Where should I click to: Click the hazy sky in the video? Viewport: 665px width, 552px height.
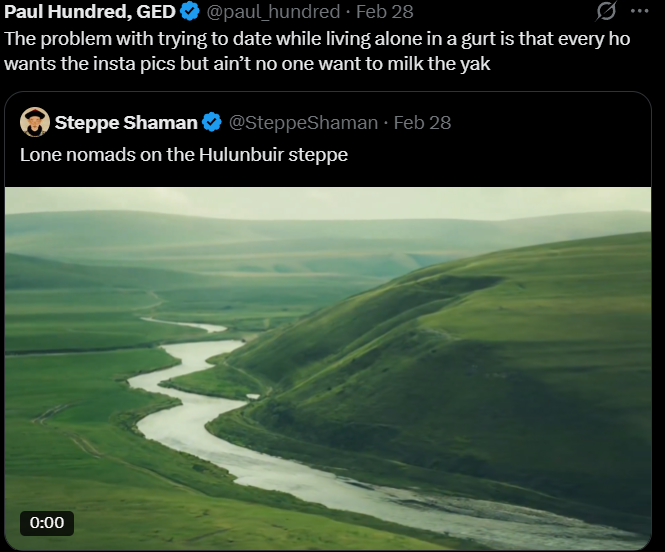tap(330, 200)
